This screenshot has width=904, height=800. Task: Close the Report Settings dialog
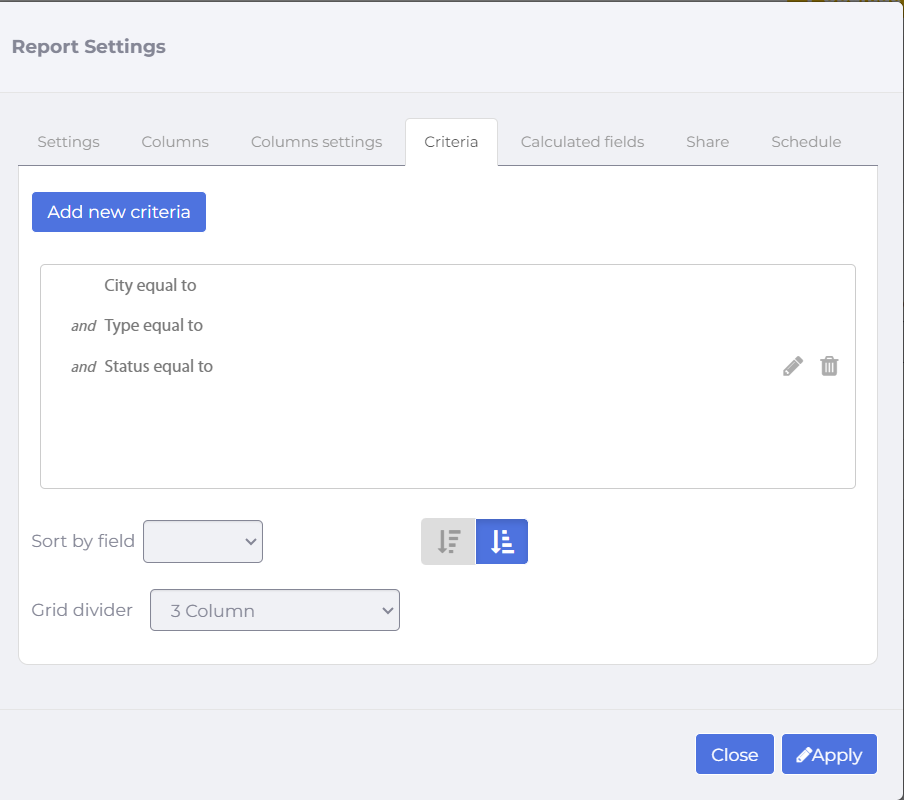tap(734, 754)
